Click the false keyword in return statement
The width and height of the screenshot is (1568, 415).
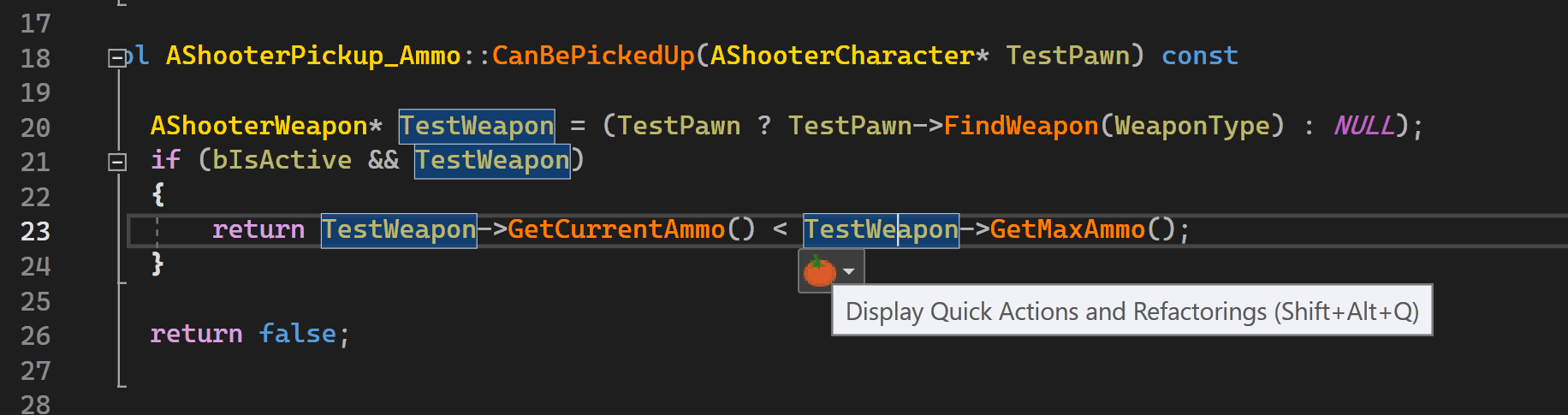coord(297,334)
